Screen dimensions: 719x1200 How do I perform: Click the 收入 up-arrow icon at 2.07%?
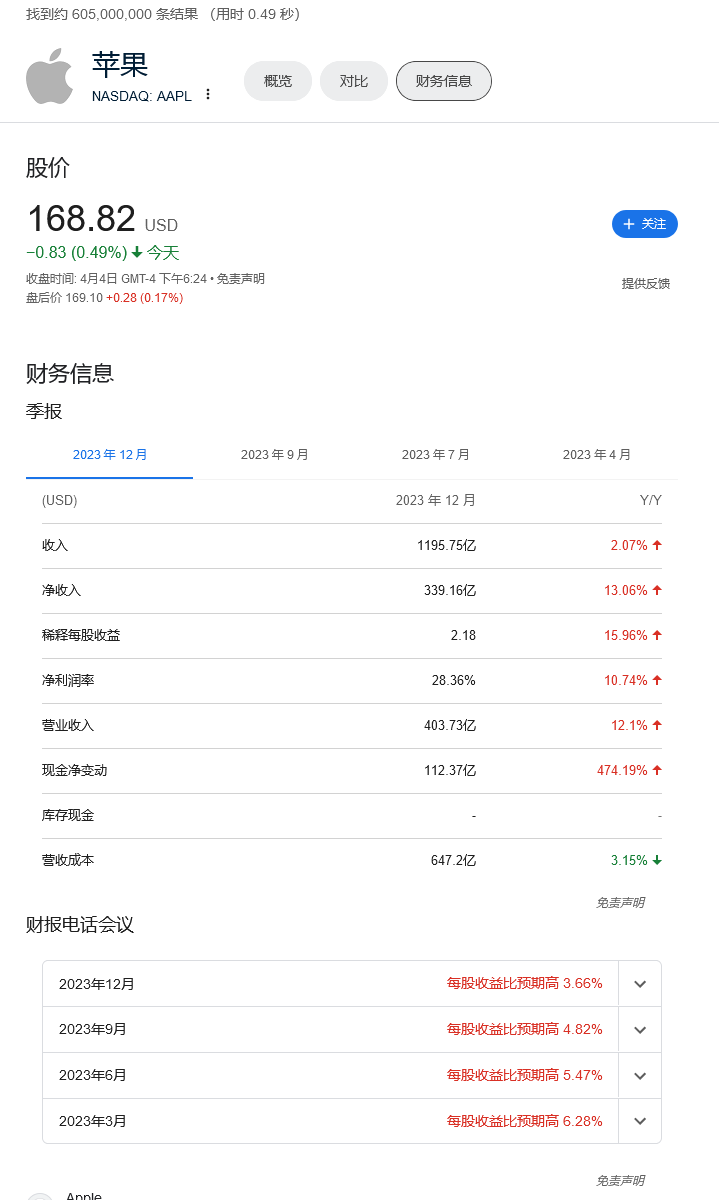657,545
